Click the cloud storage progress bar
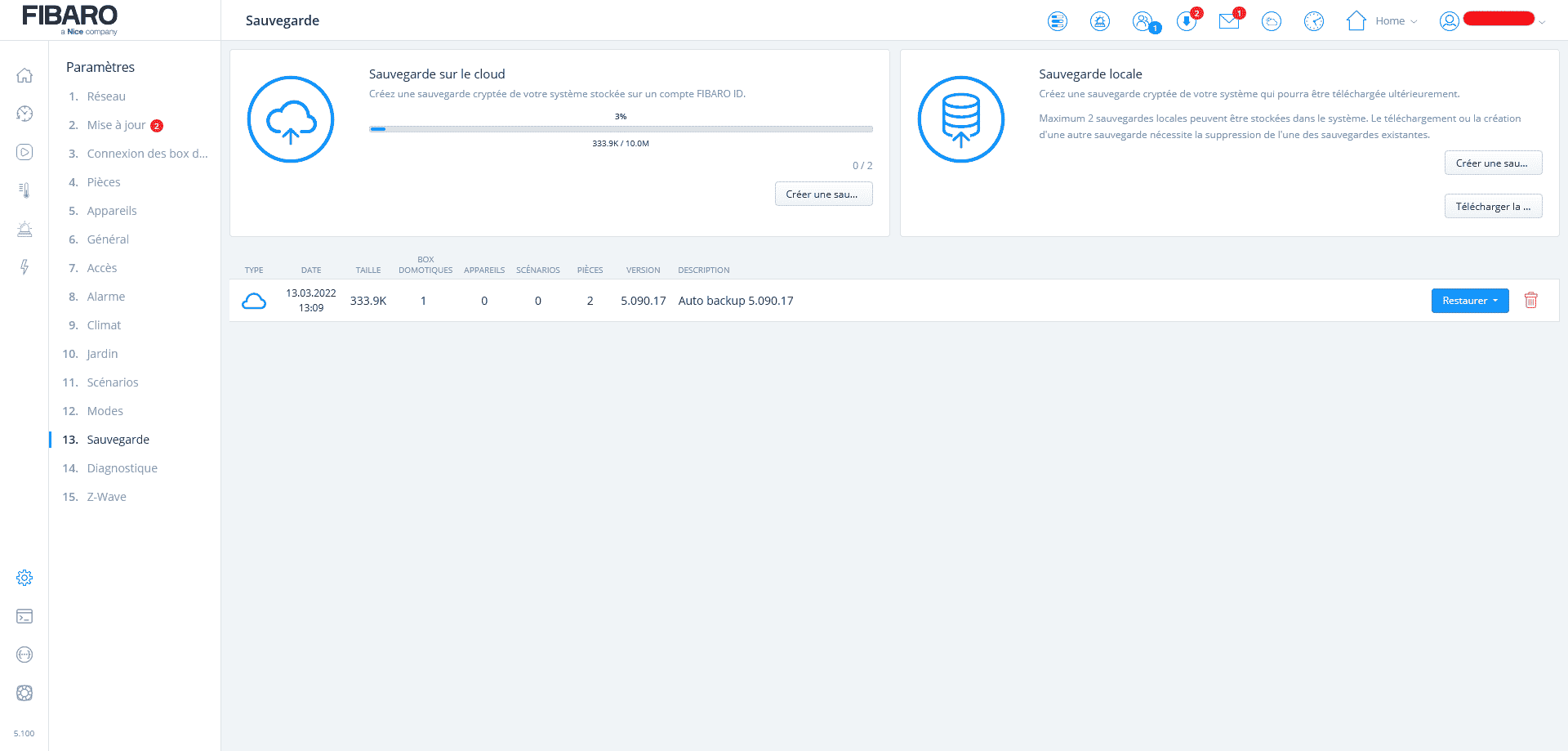The width and height of the screenshot is (1568, 751). pos(621,129)
